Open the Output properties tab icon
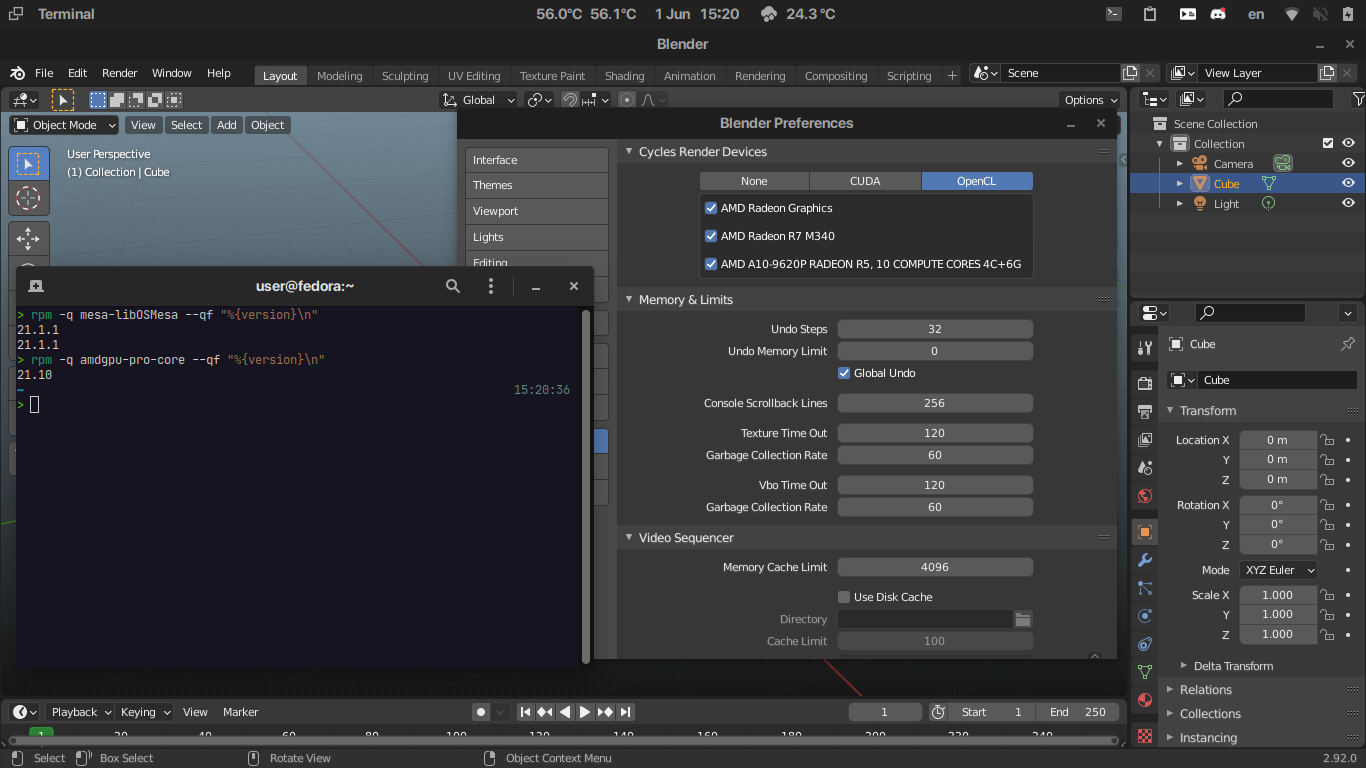Image resolution: width=1366 pixels, height=768 pixels. click(1145, 411)
